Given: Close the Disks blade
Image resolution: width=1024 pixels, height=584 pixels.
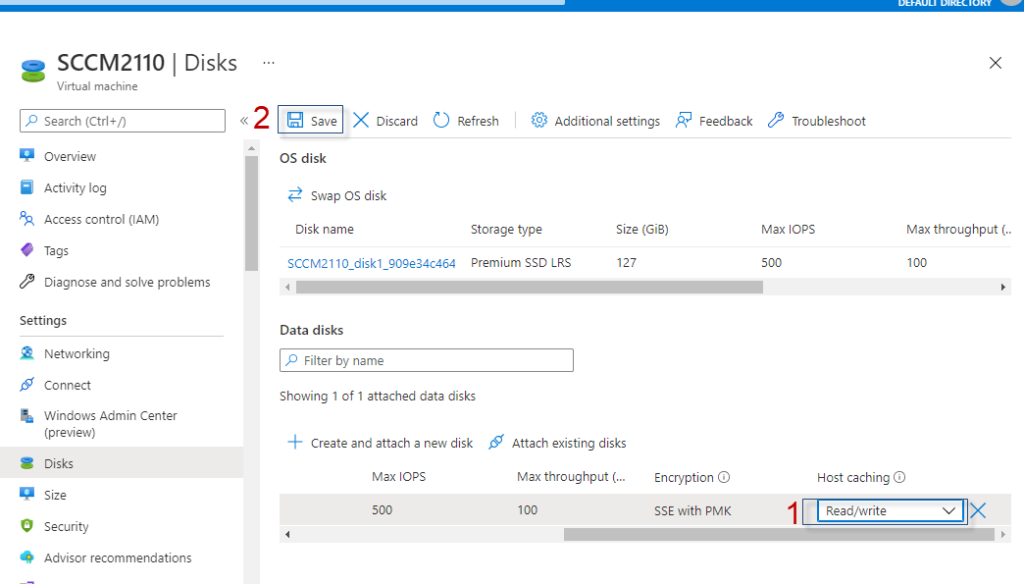Looking at the screenshot, I should (x=995, y=63).
